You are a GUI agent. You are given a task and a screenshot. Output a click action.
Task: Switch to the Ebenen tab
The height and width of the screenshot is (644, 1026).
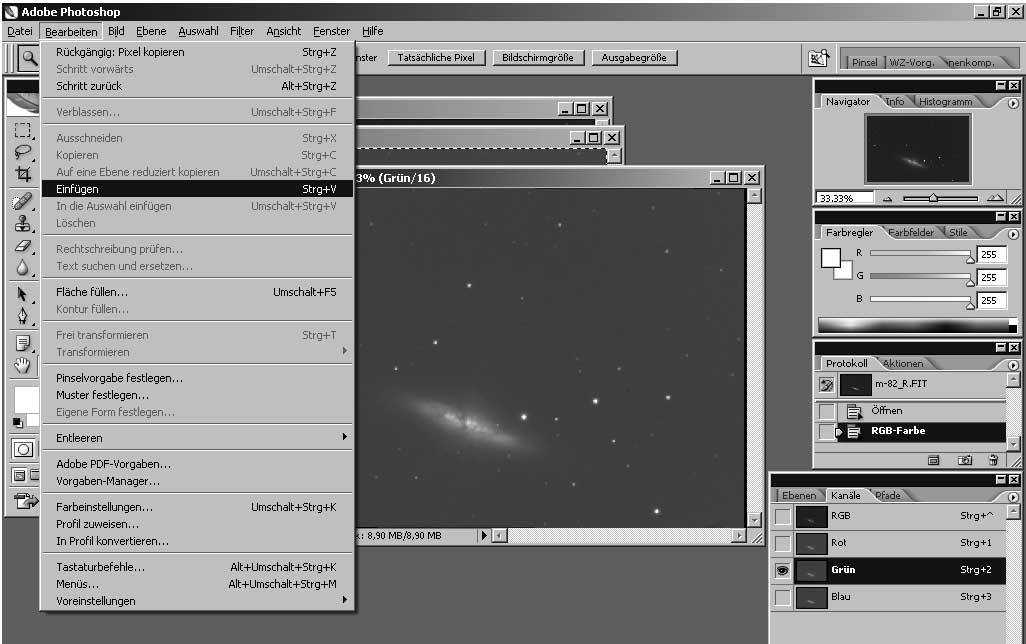(799, 495)
